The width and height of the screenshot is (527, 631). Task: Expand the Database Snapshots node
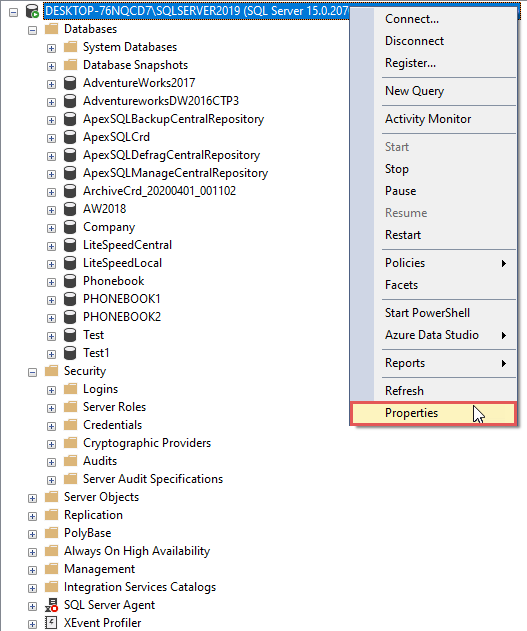[51, 66]
